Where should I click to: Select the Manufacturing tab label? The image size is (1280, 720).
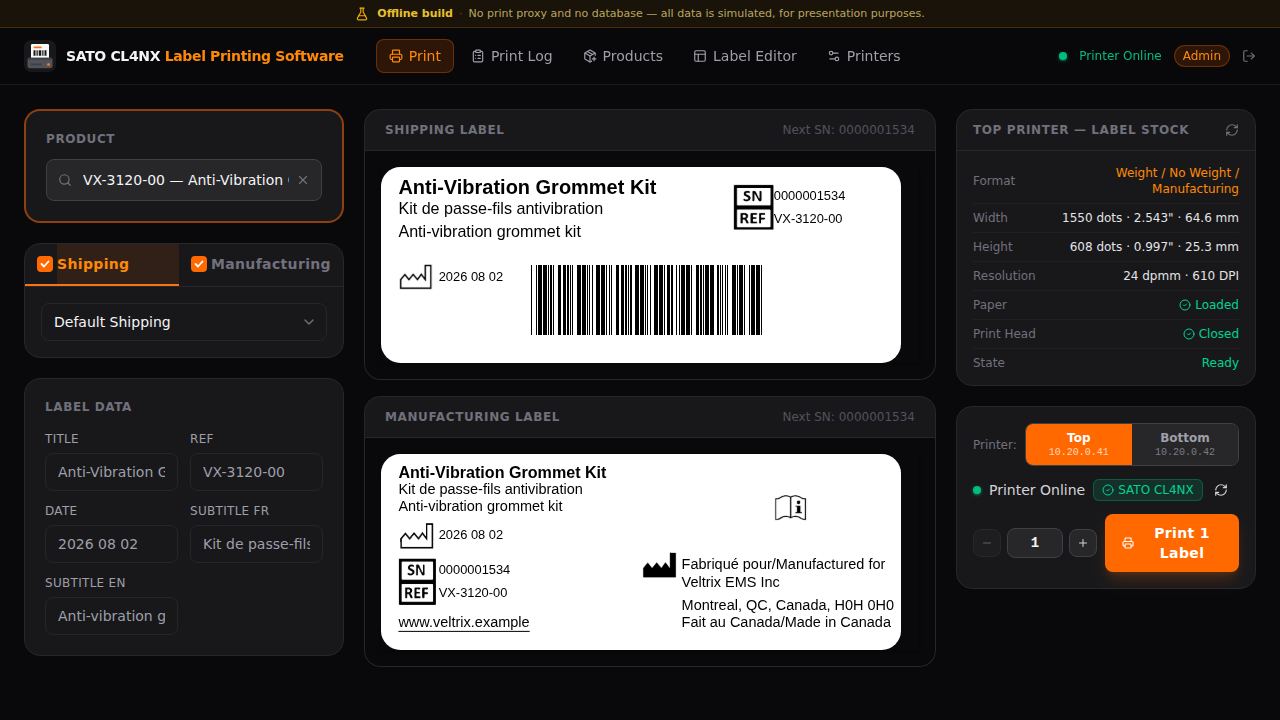(x=270, y=264)
